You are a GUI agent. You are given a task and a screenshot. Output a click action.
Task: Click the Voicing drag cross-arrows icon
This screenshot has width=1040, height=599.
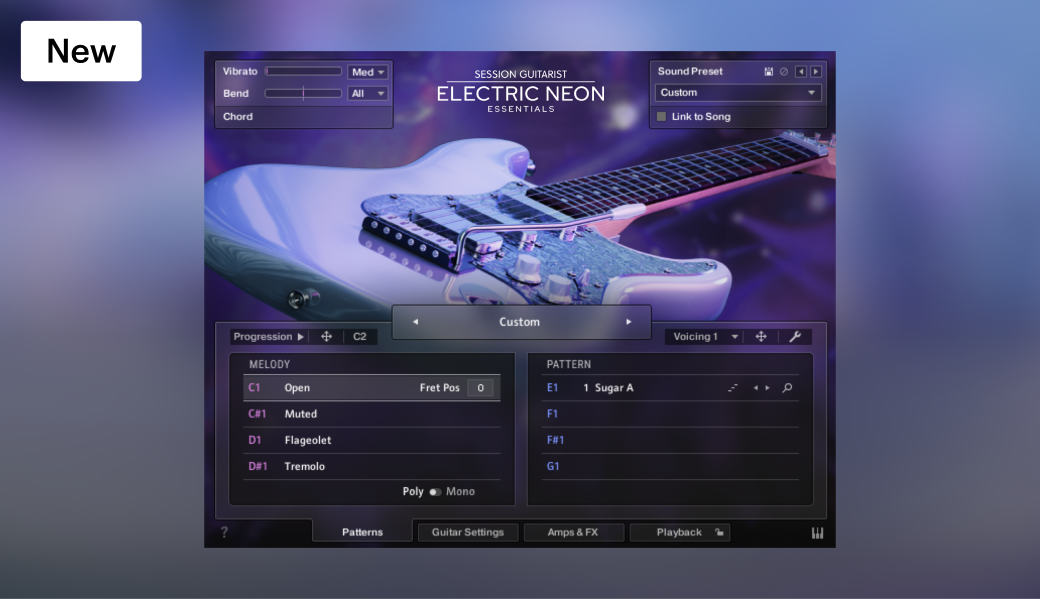761,337
